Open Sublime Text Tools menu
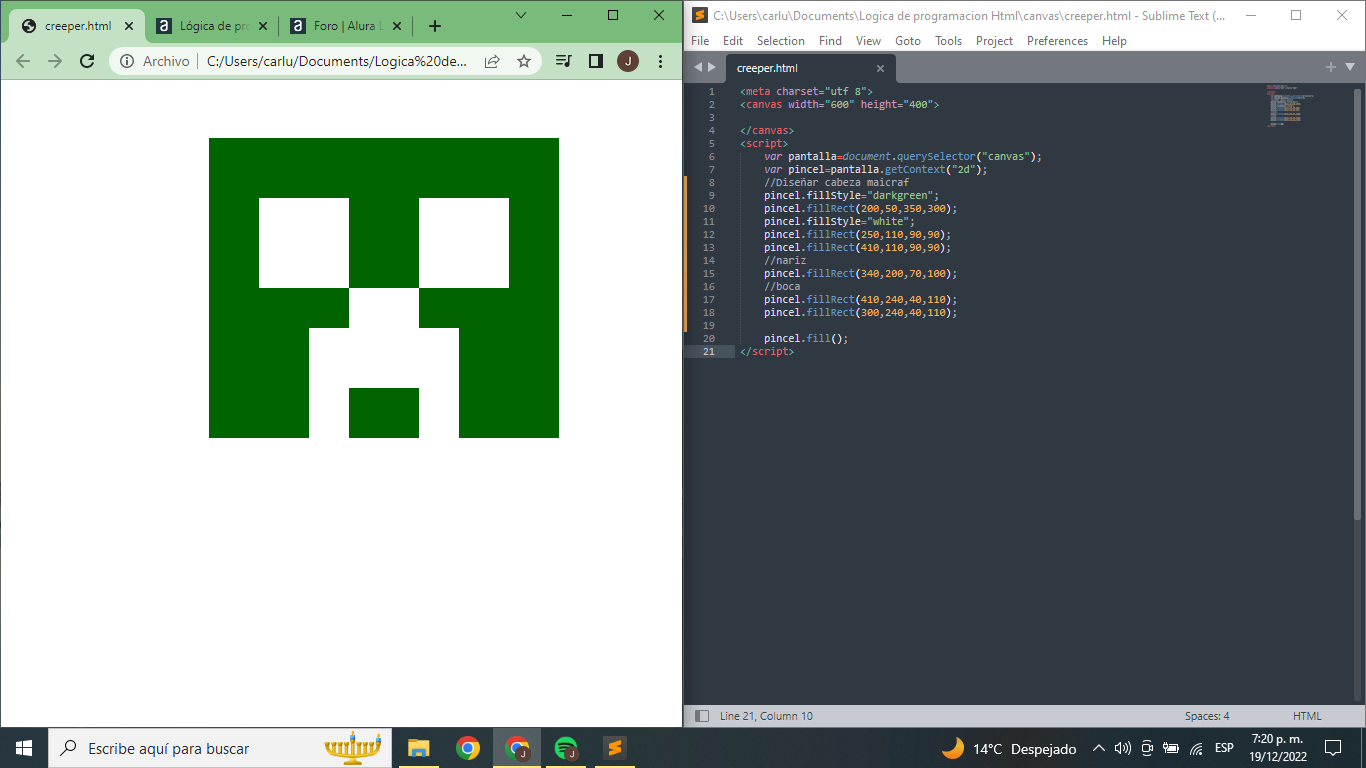The height and width of the screenshot is (768, 1366). point(948,41)
